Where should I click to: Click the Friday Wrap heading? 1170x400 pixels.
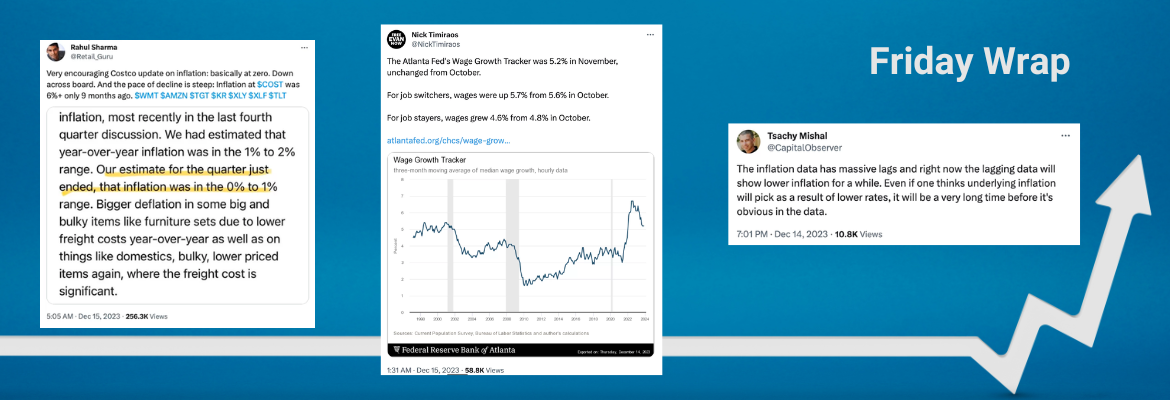tap(969, 62)
